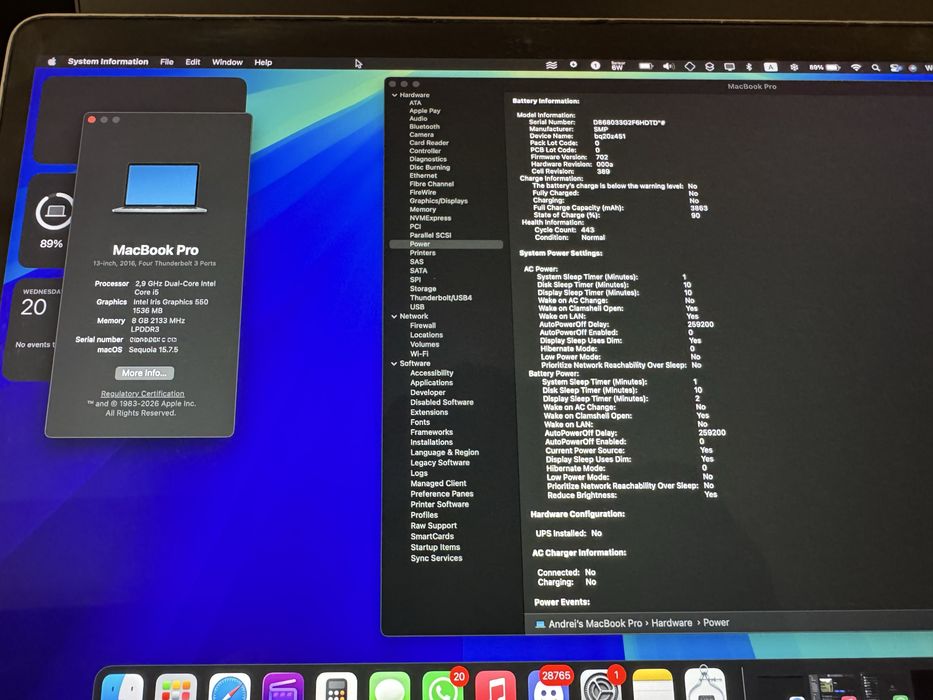Open Calculator from the Dock
The height and width of the screenshot is (700, 933).
[x=336, y=688]
